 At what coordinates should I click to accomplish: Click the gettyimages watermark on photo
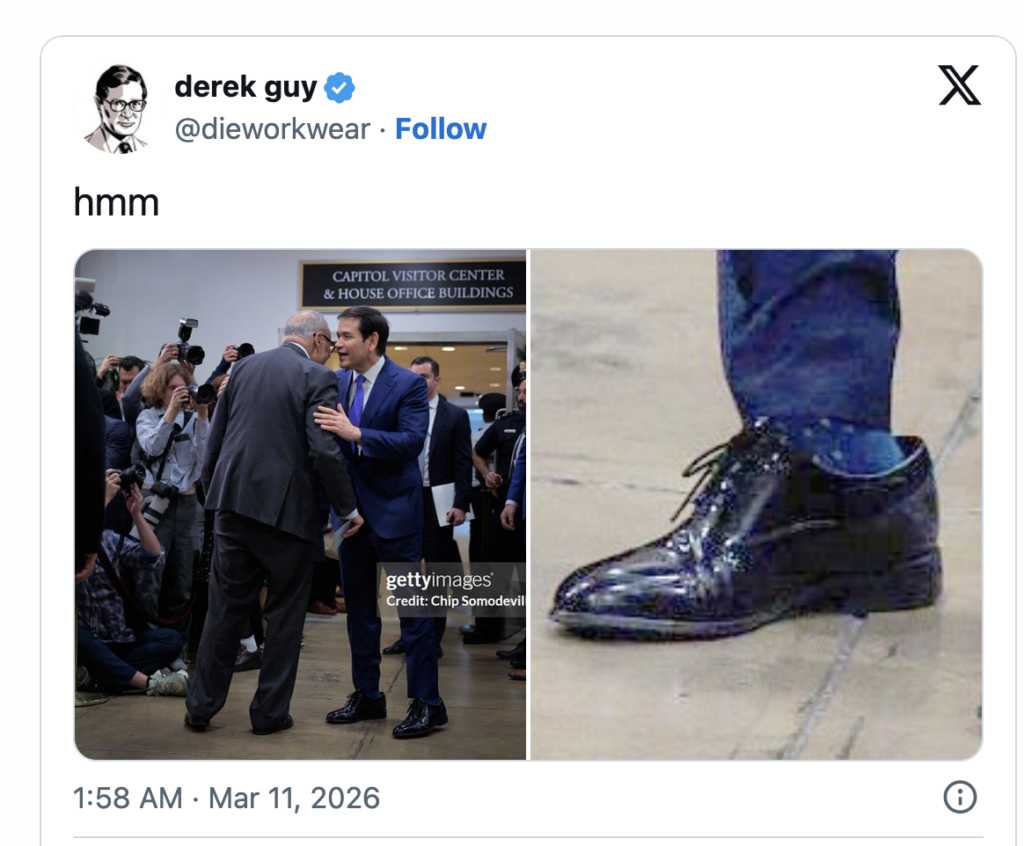(438, 580)
